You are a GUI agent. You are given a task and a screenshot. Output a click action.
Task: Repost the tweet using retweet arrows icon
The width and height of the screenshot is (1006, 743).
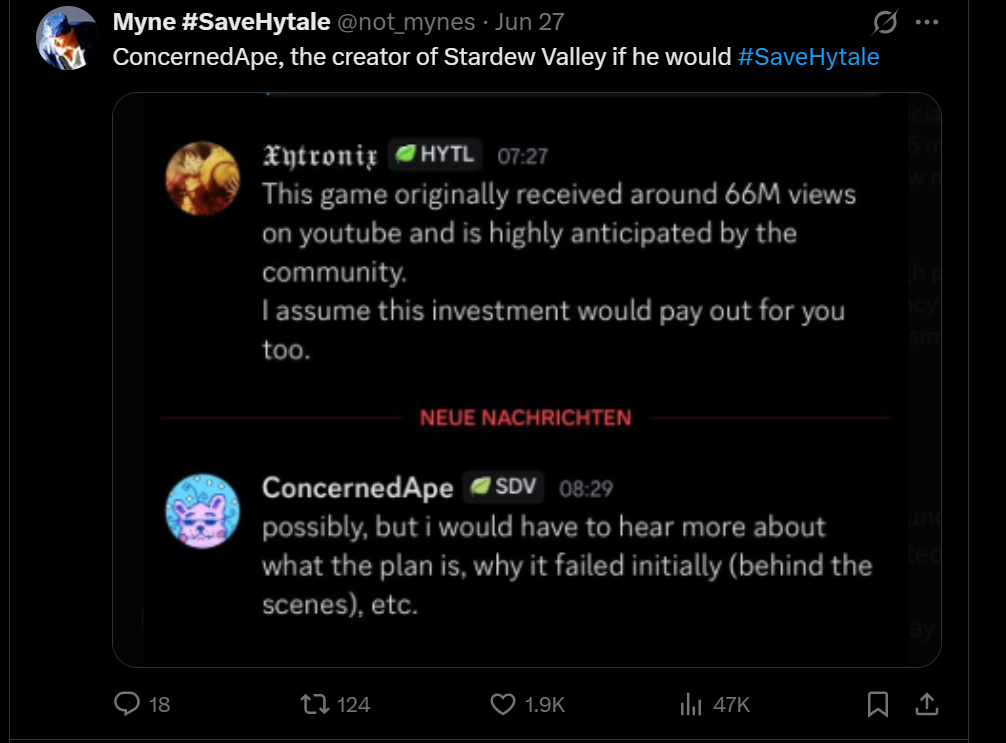pyautogui.click(x=314, y=705)
